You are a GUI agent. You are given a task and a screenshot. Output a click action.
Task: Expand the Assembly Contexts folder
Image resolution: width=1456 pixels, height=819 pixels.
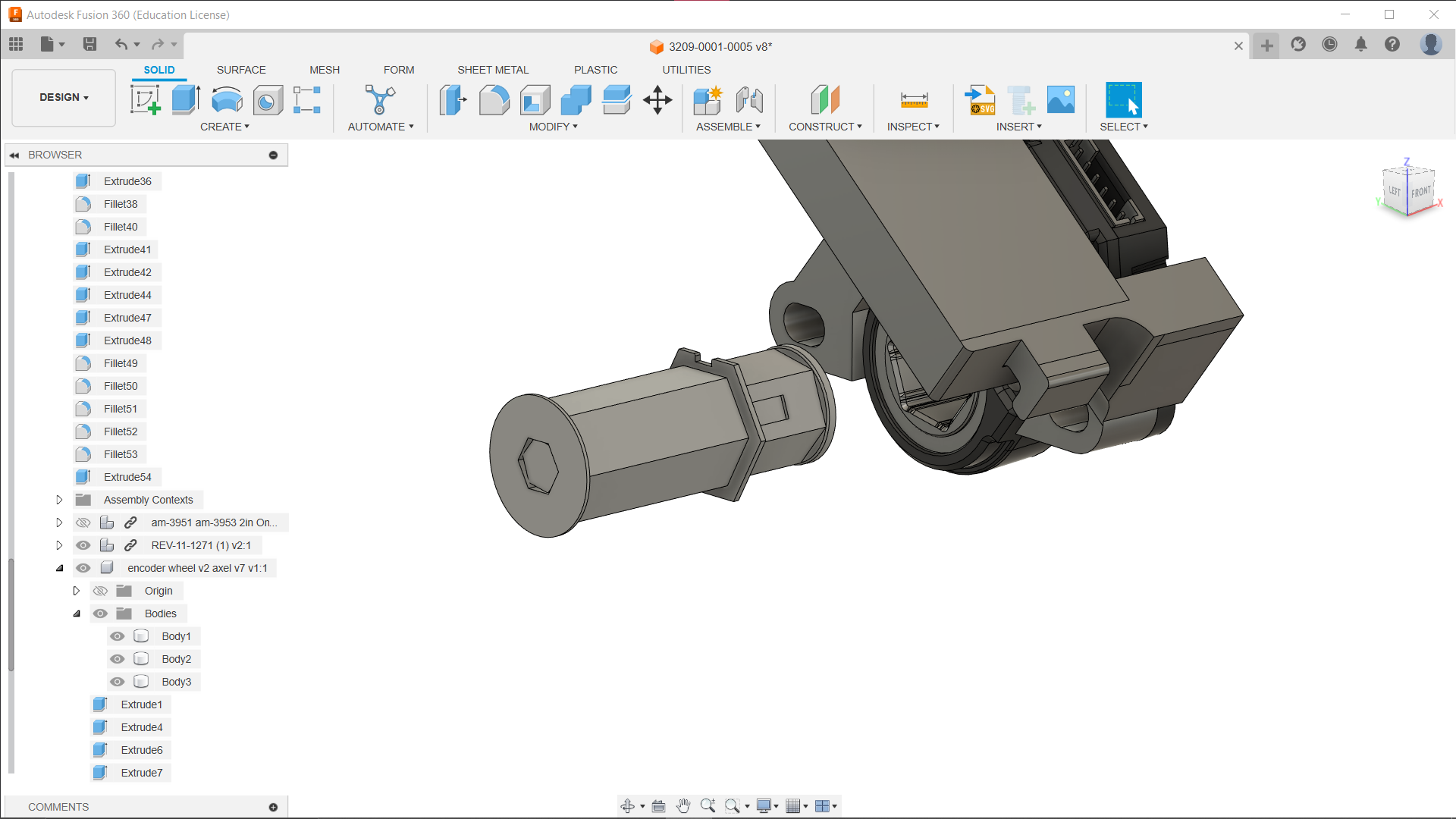59,500
